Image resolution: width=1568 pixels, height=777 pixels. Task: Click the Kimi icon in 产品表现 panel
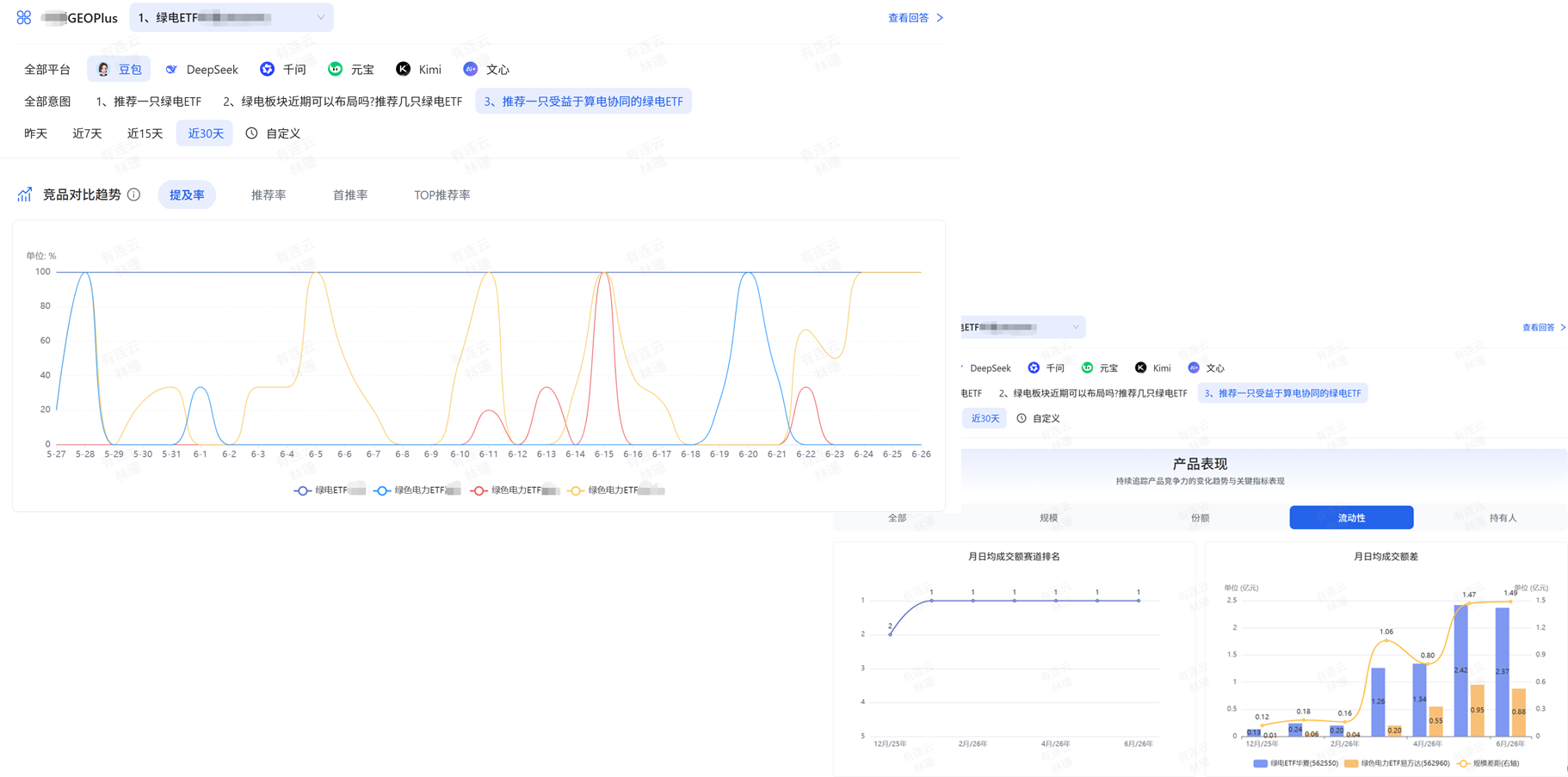(x=1140, y=367)
